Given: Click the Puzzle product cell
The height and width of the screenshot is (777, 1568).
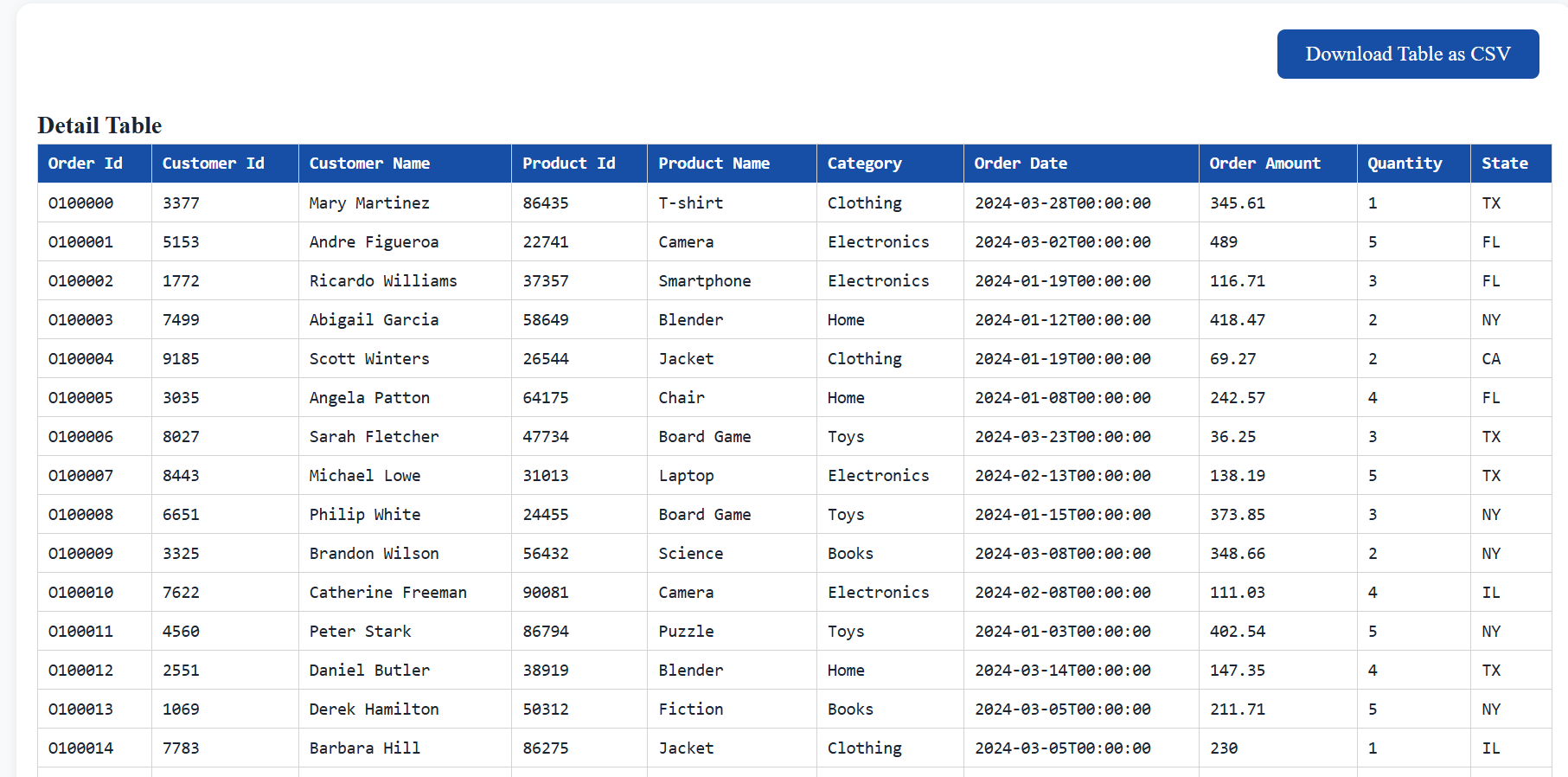Looking at the screenshot, I should [686, 632].
